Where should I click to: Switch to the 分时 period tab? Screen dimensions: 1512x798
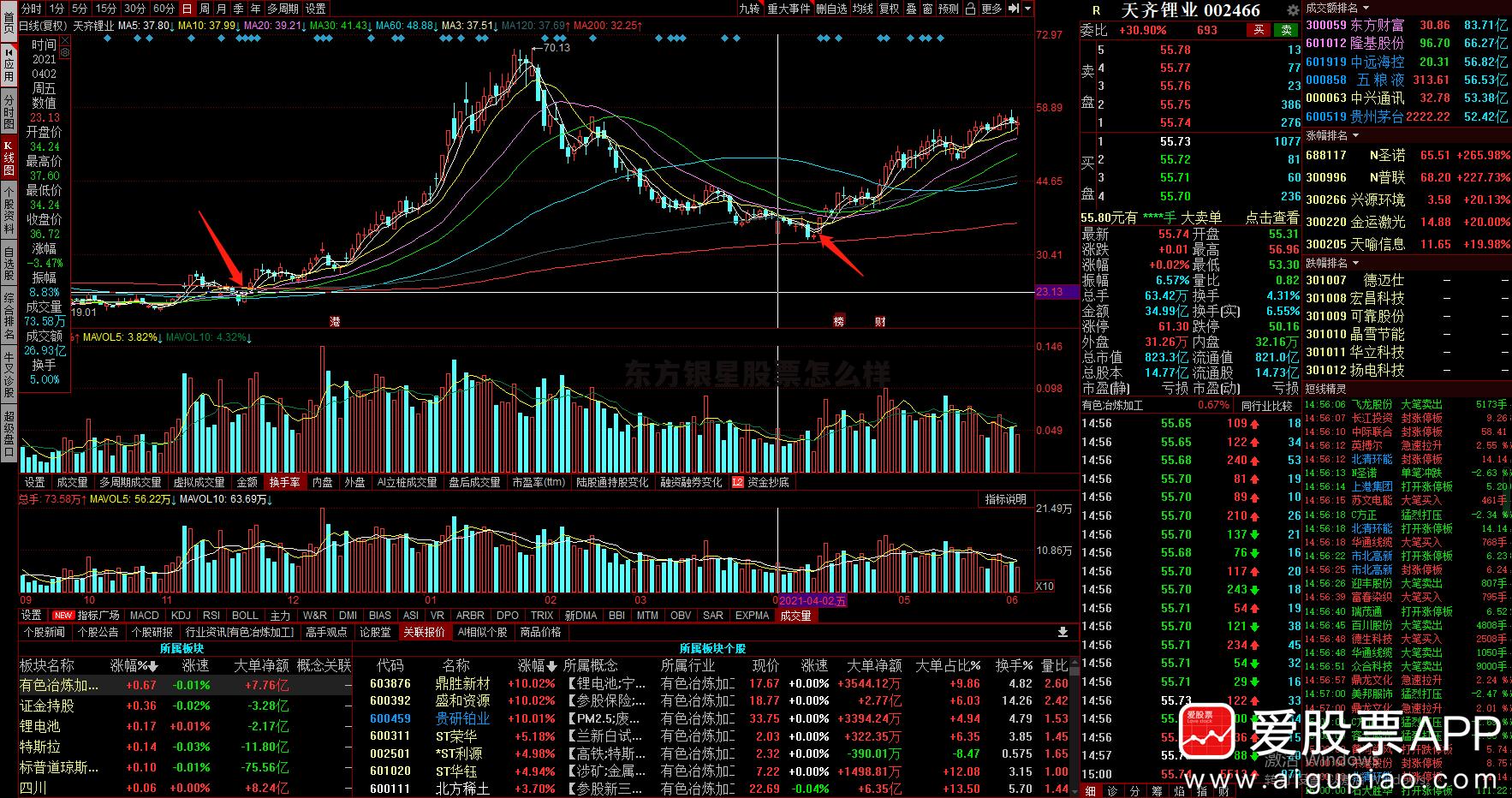click(31, 9)
